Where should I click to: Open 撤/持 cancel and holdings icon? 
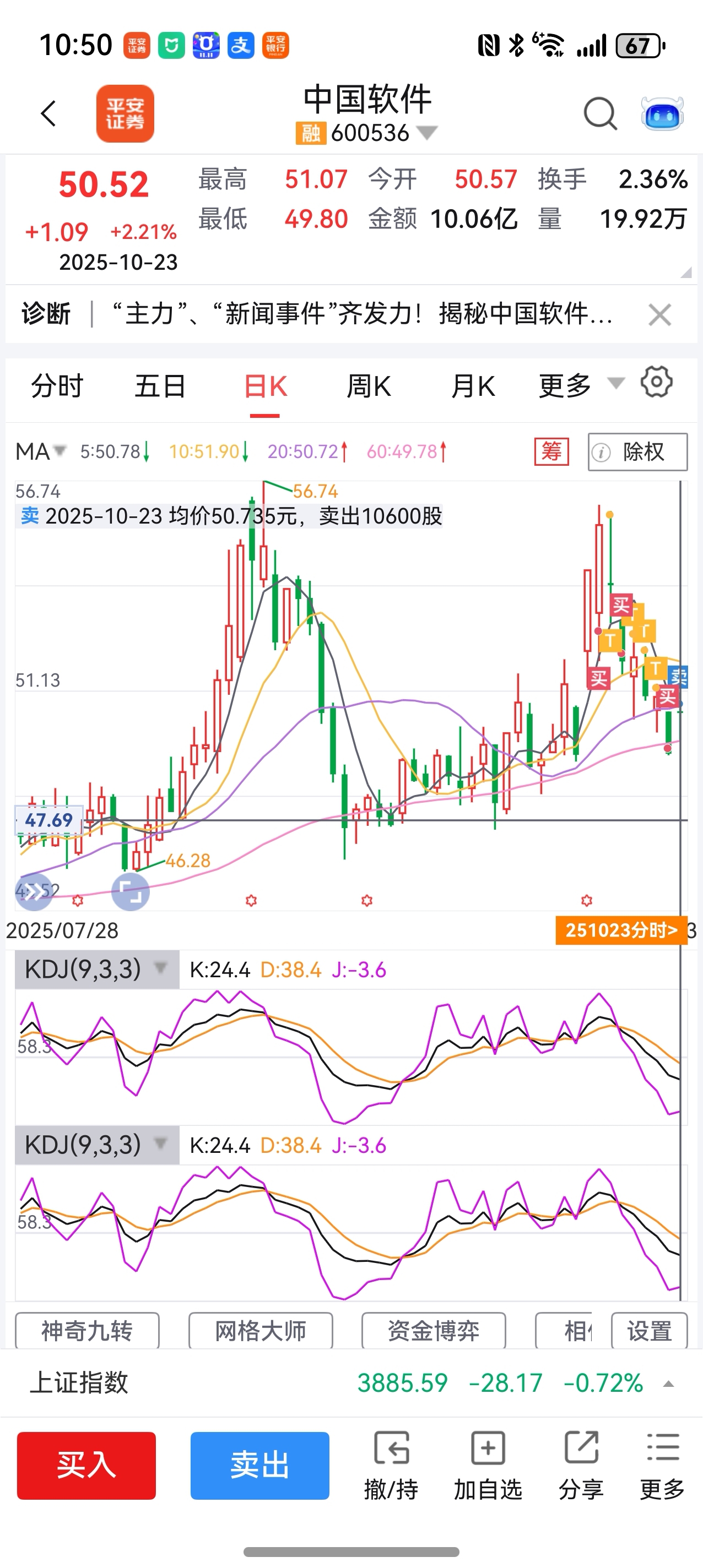pos(391,1466)
